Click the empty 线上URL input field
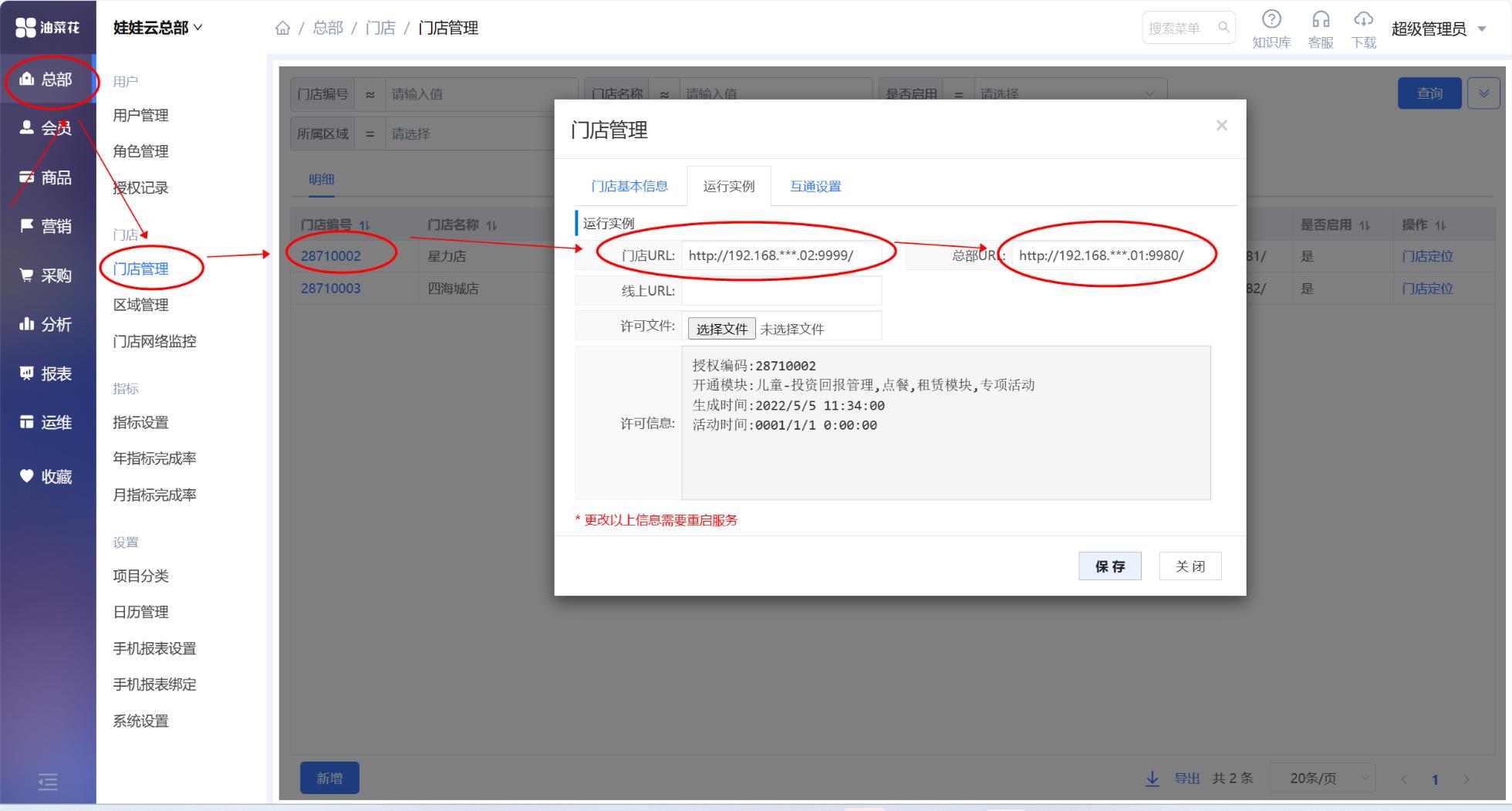1512x811 pixels. [x=781, y=291]
